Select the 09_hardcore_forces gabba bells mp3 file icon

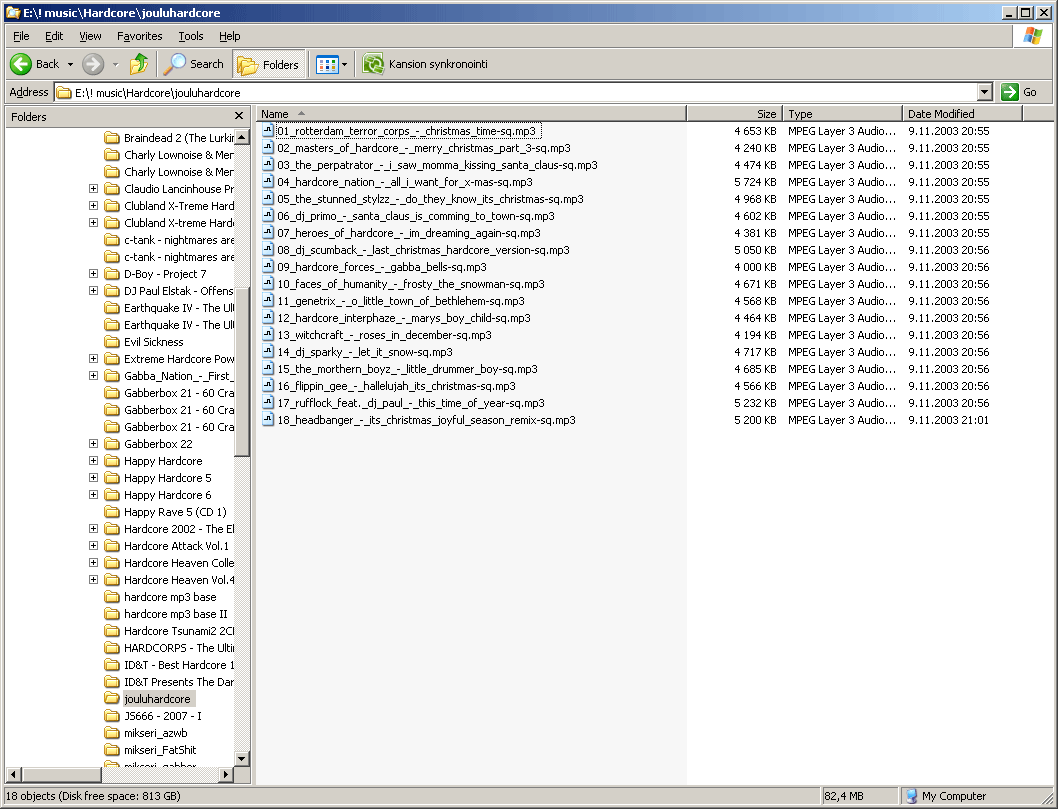coord(268,267)
